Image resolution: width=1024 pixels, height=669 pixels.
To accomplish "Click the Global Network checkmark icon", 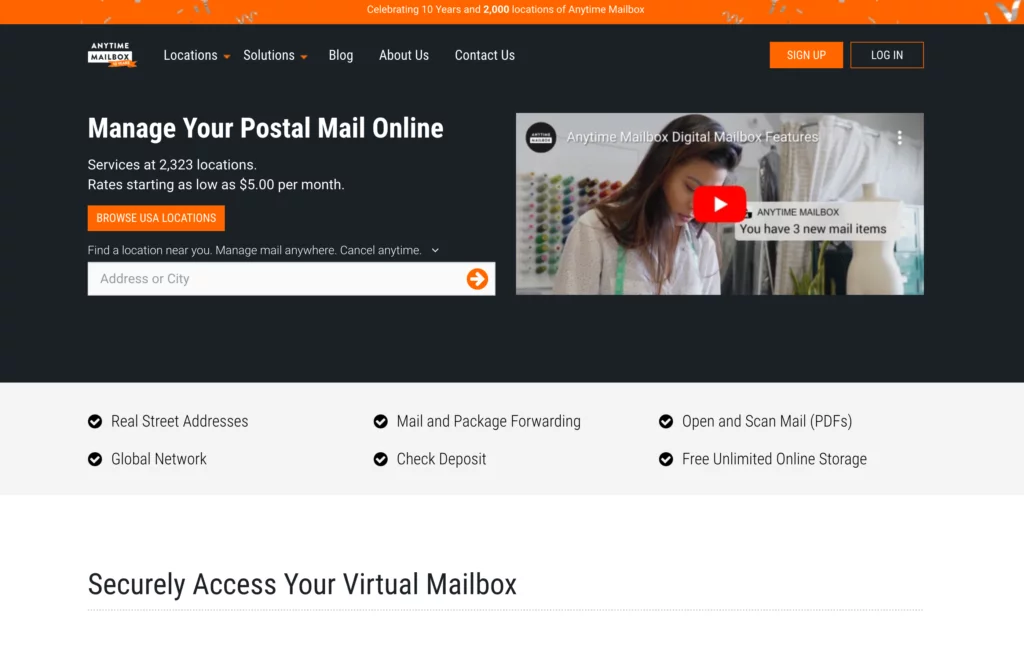I will [x=95, y=459].
